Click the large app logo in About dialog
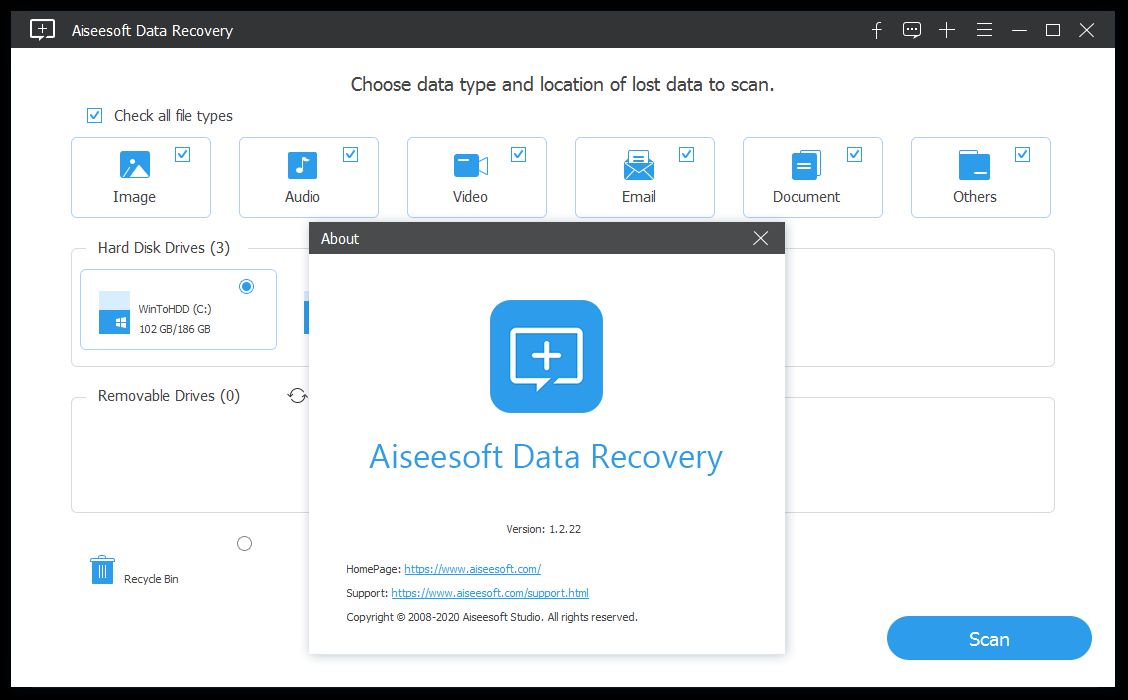 [546, 356]
